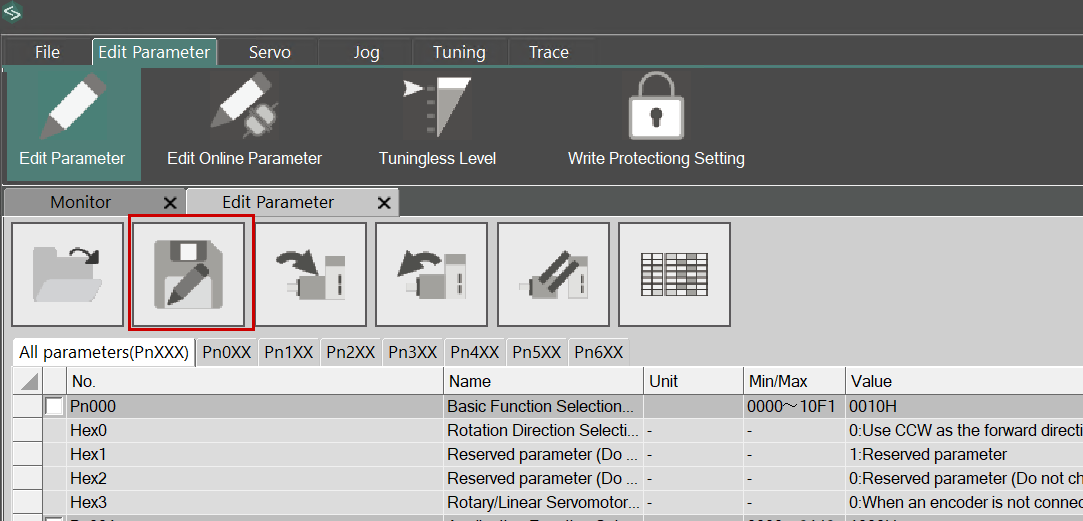
Task: Click the read parameters from servo icon
Action: 431,274
